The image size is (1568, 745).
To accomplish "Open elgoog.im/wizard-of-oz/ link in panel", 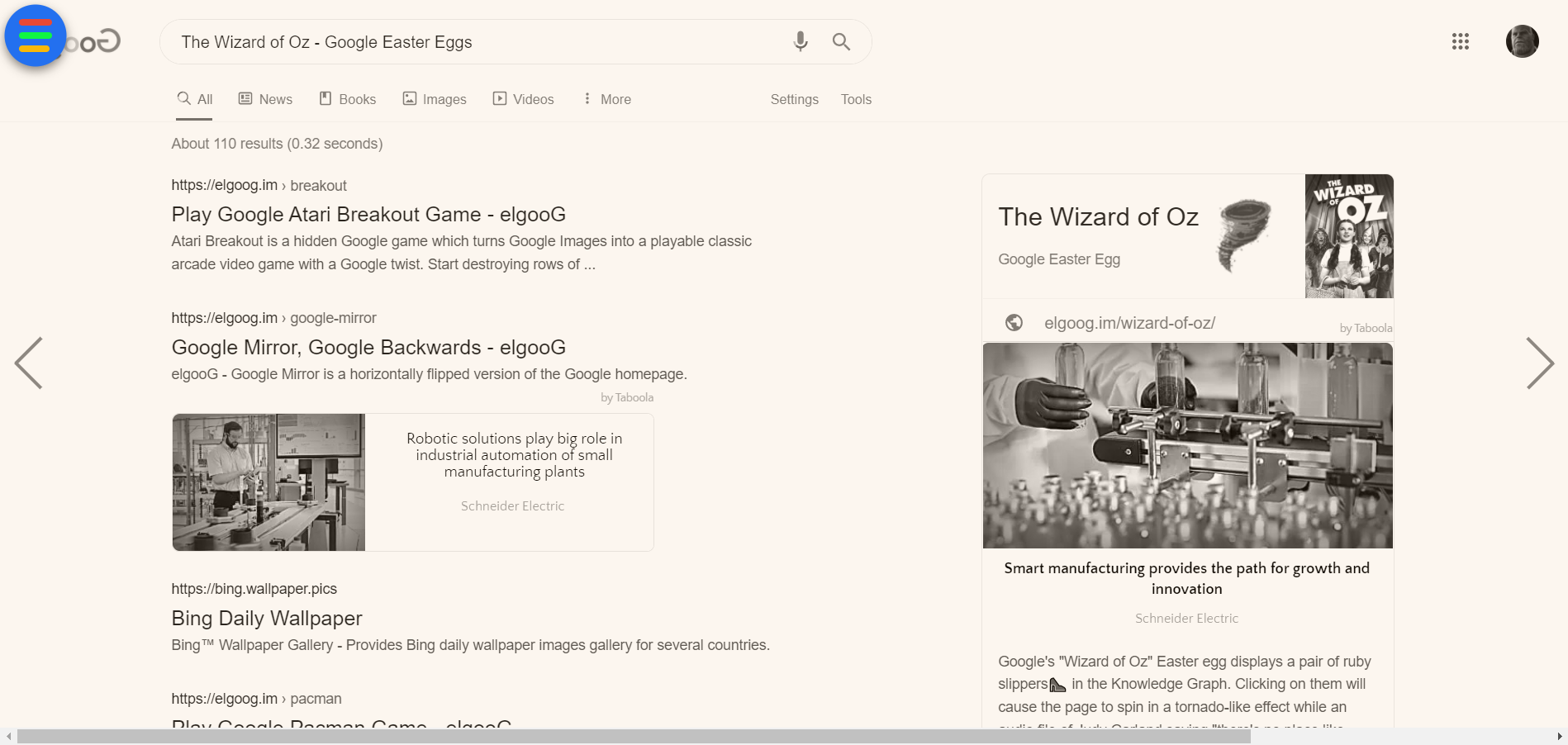I will tap(1129, 323).
